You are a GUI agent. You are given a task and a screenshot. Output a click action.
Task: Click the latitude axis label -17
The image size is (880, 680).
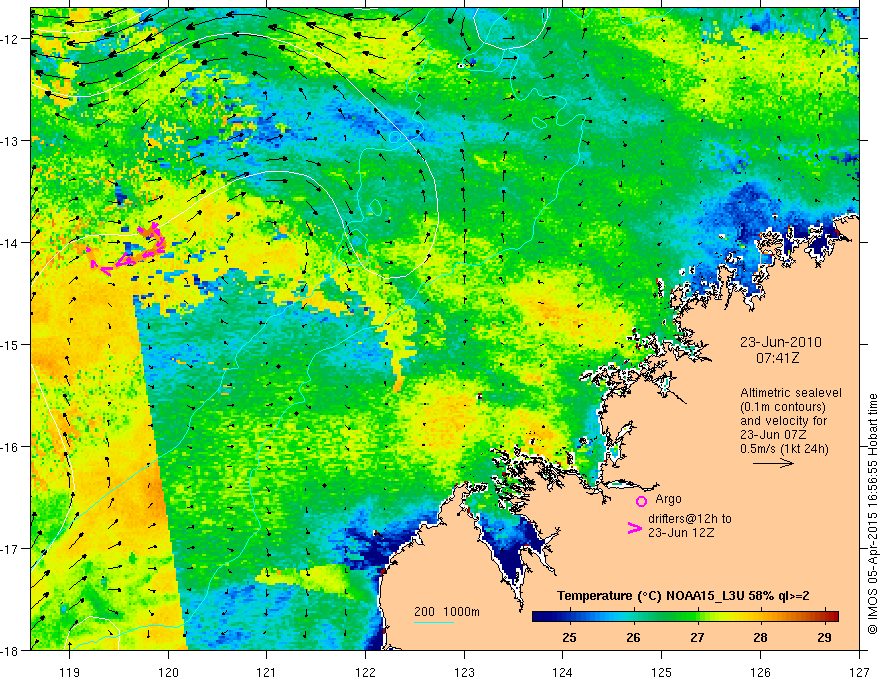[x=11, y=549]
